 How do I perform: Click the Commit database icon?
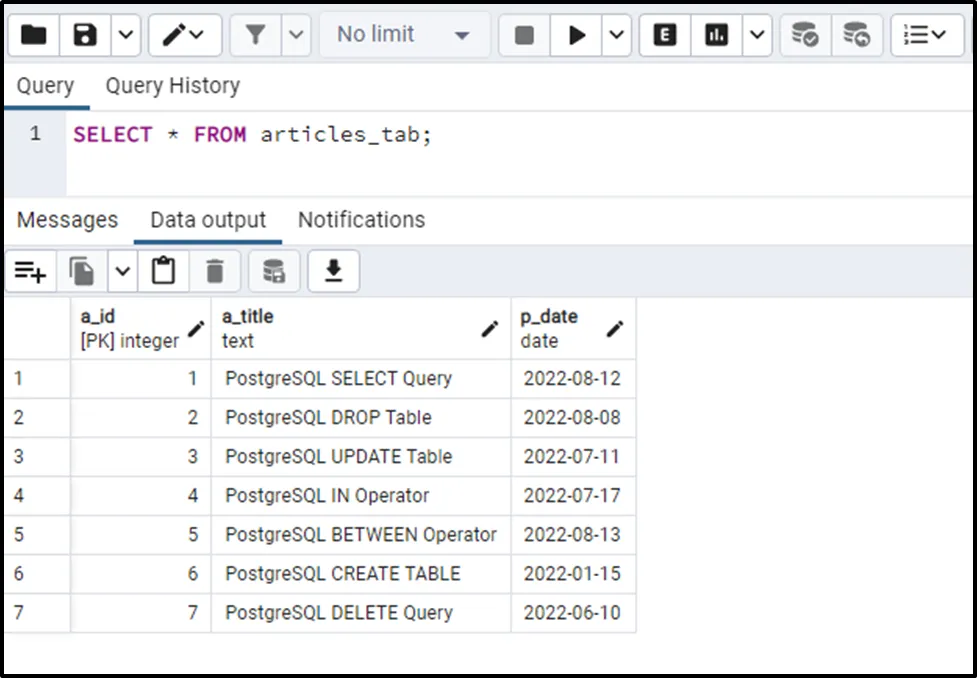(805, 35)
